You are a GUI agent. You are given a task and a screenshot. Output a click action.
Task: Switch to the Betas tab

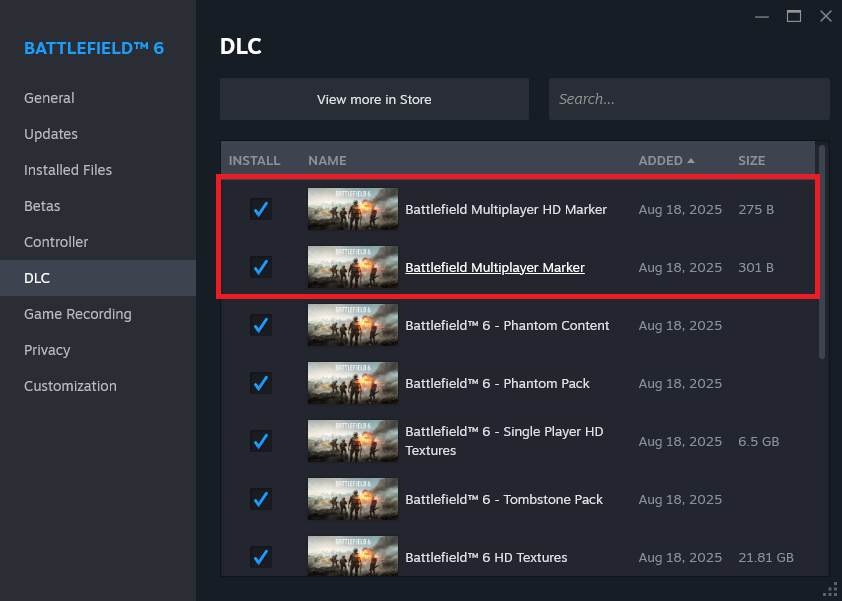98,206
